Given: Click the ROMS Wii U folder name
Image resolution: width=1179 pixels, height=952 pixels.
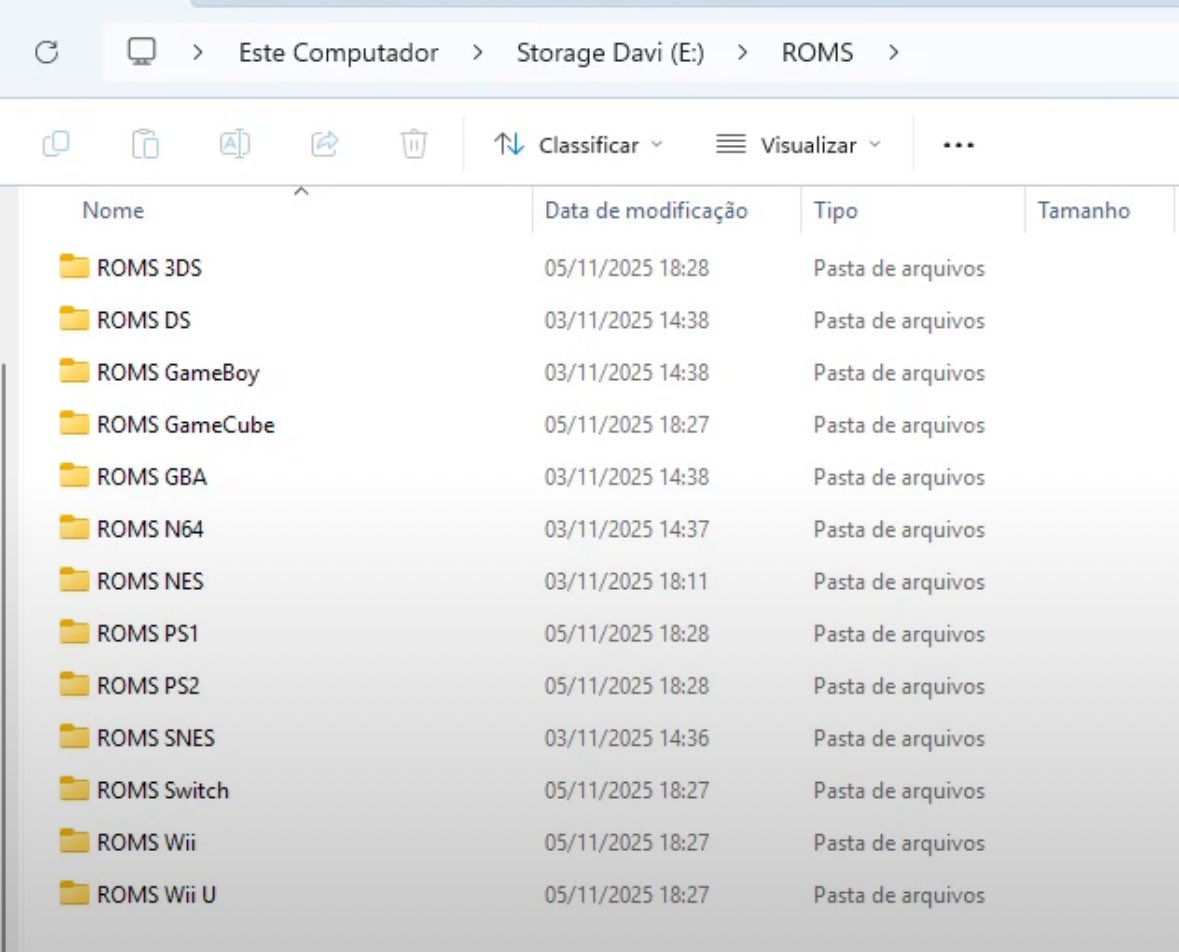Looking at the screenshot, I should coord(156,895).
